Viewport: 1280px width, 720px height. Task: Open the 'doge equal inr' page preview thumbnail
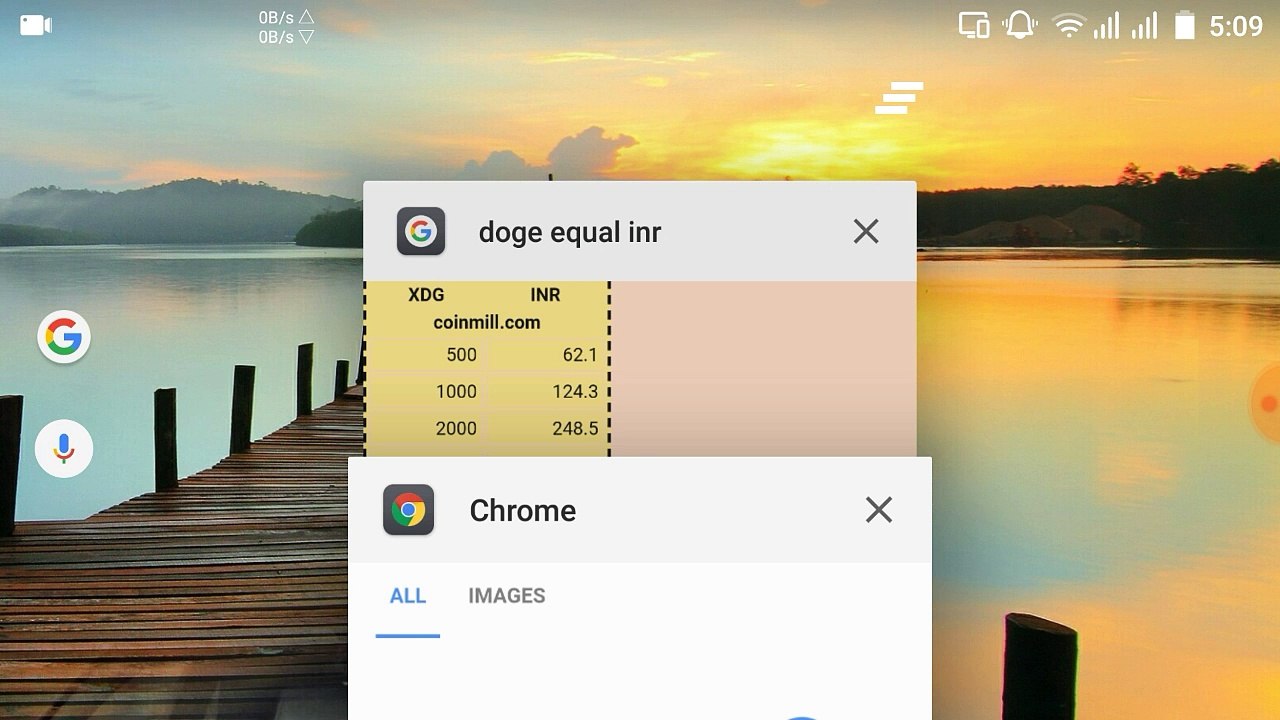pos(640,369)
